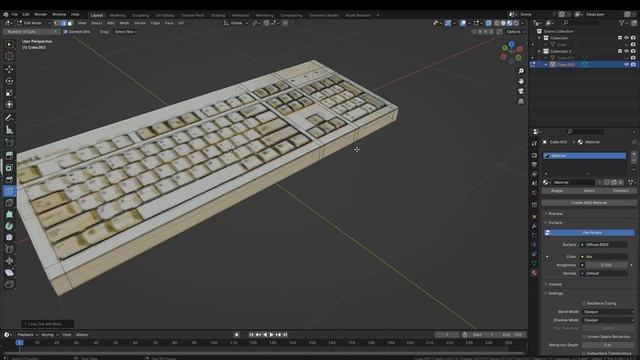The image size is (640, 360).
Task: Switch to vertex select mode
Action: tap(57, 23)
